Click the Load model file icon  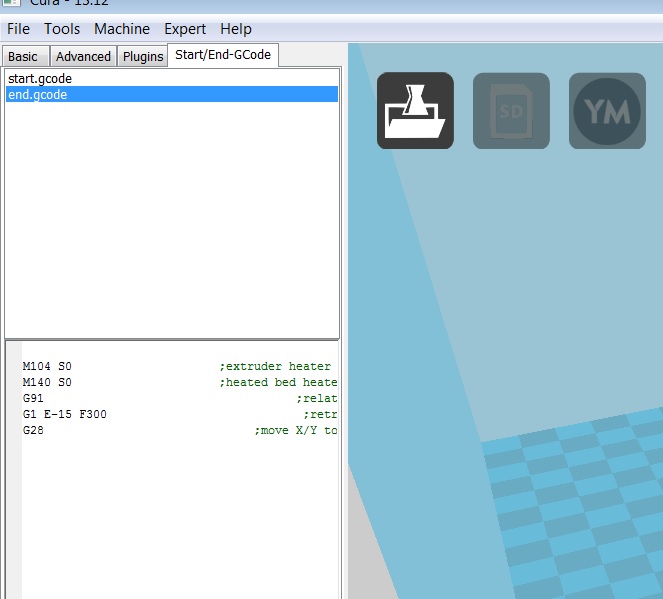(415, 111)
